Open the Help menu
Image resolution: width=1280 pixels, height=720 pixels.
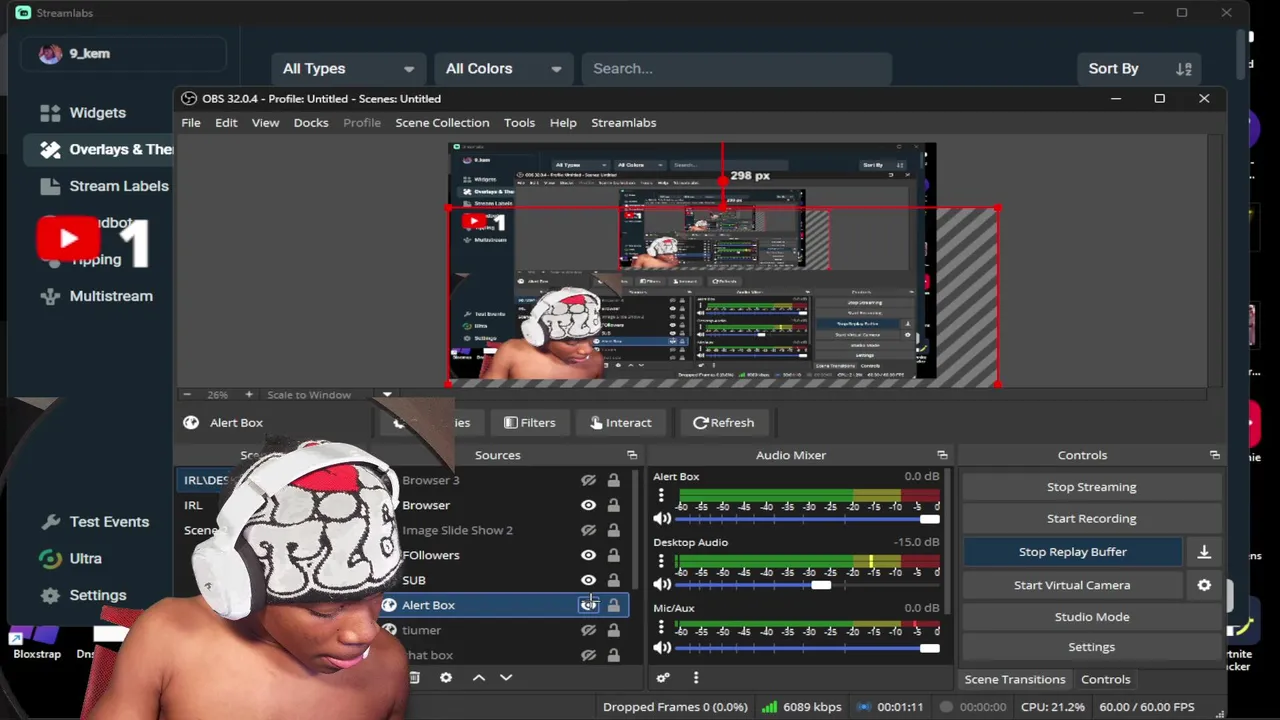(563, 123)
